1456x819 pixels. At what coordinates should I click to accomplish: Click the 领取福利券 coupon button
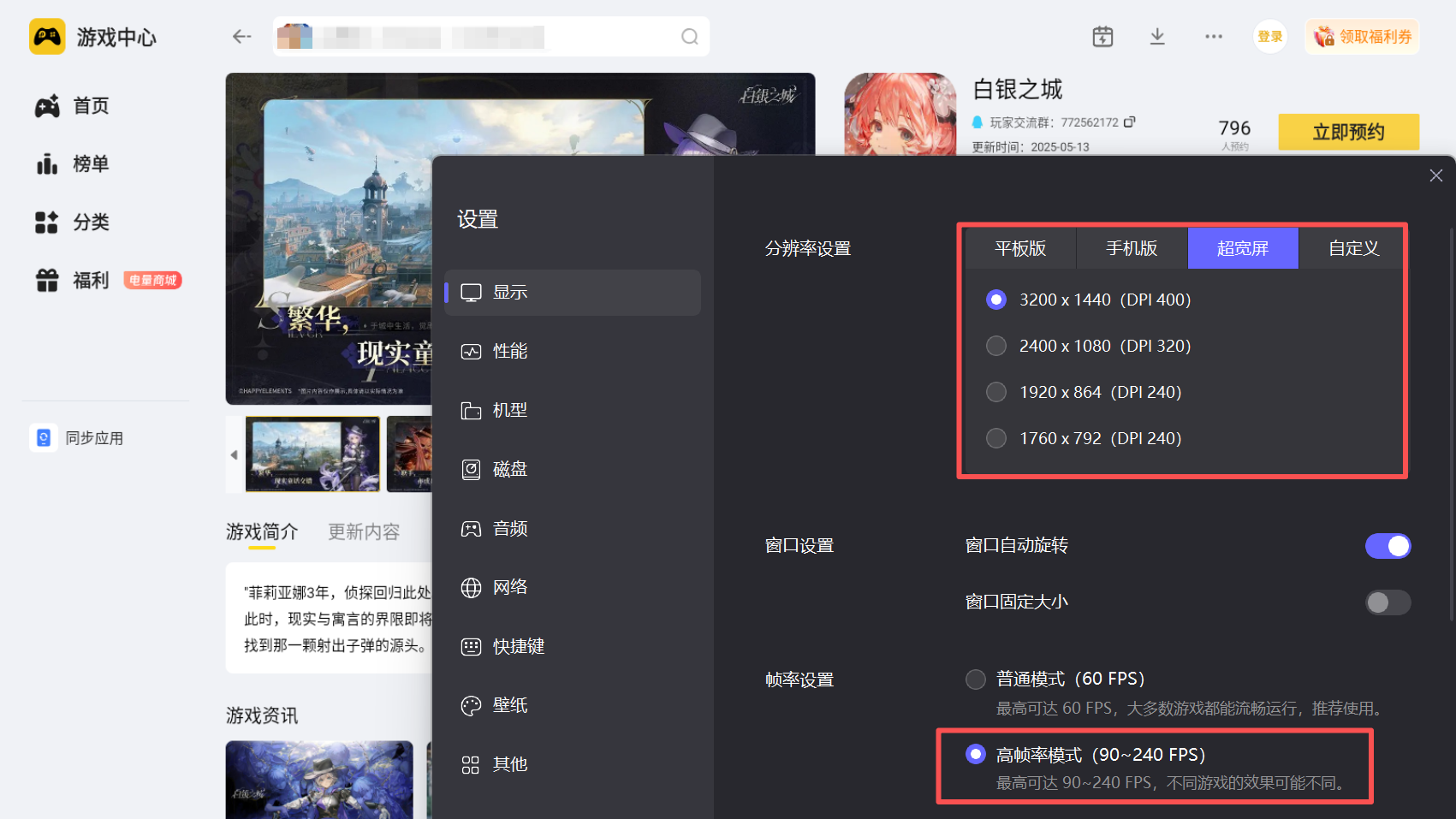(1362, 37)
